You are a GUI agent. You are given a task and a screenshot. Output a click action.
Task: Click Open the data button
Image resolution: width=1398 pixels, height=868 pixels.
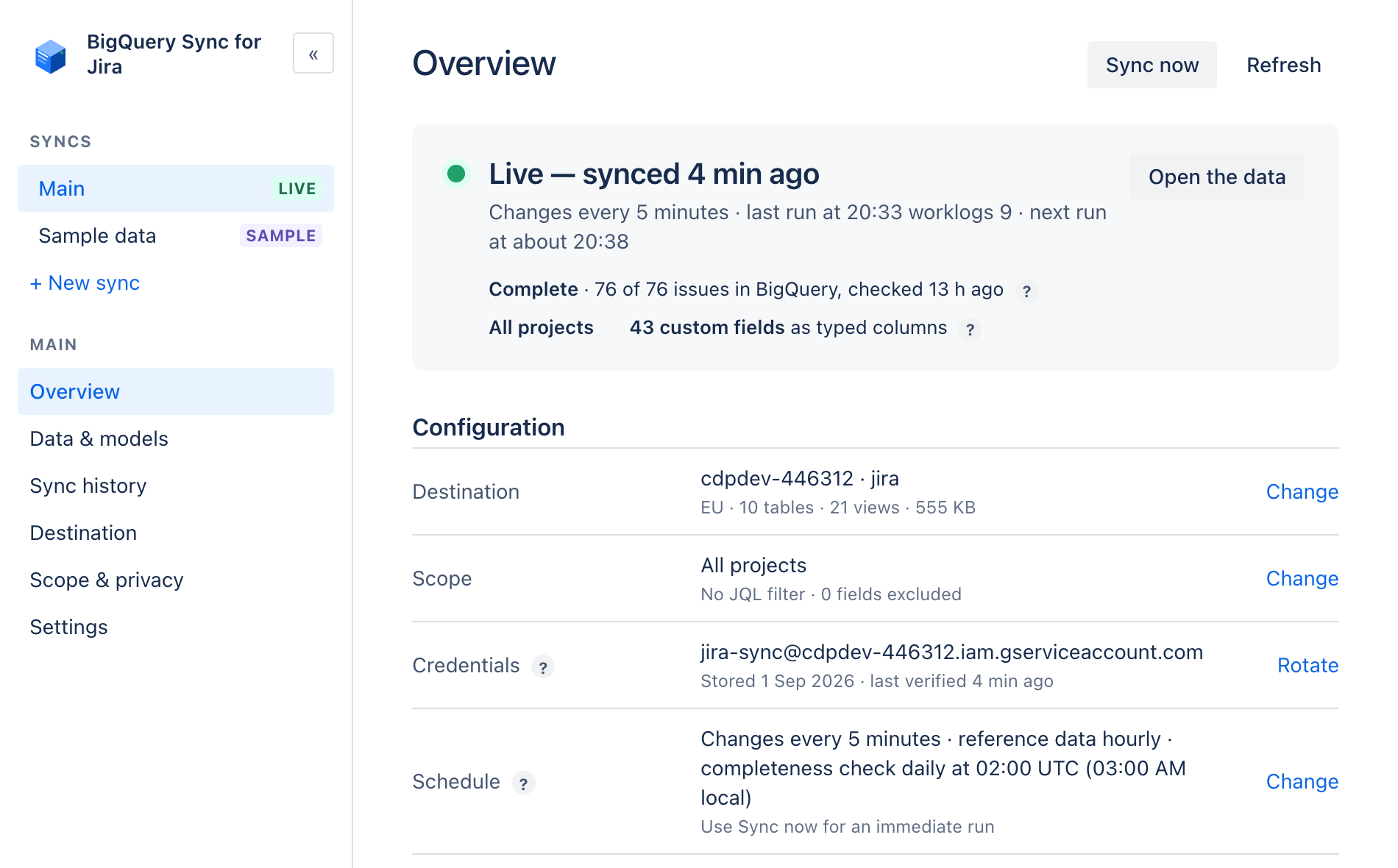[x=1217, y=177]
